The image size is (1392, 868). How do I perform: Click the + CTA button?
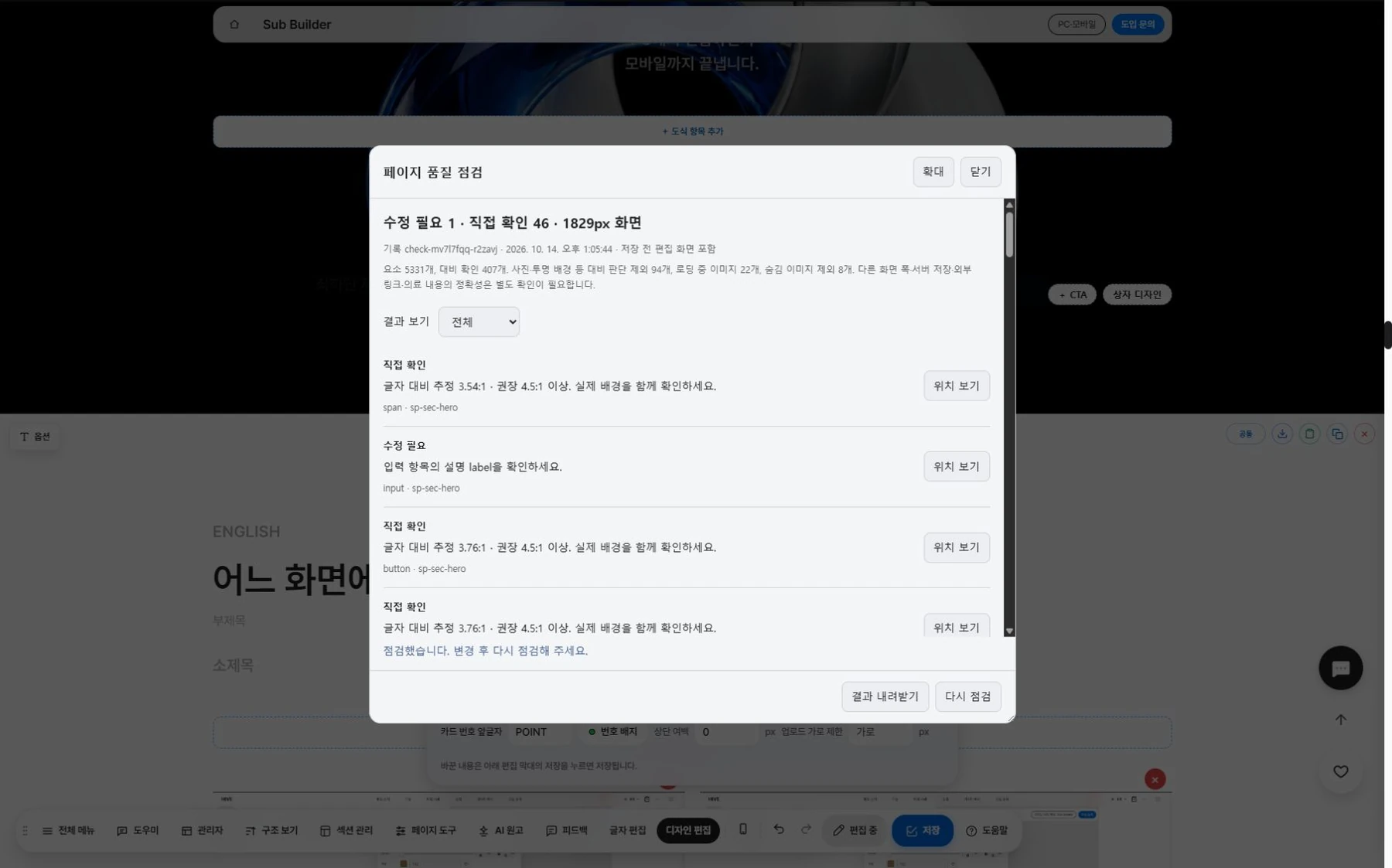click(1072, 294)
